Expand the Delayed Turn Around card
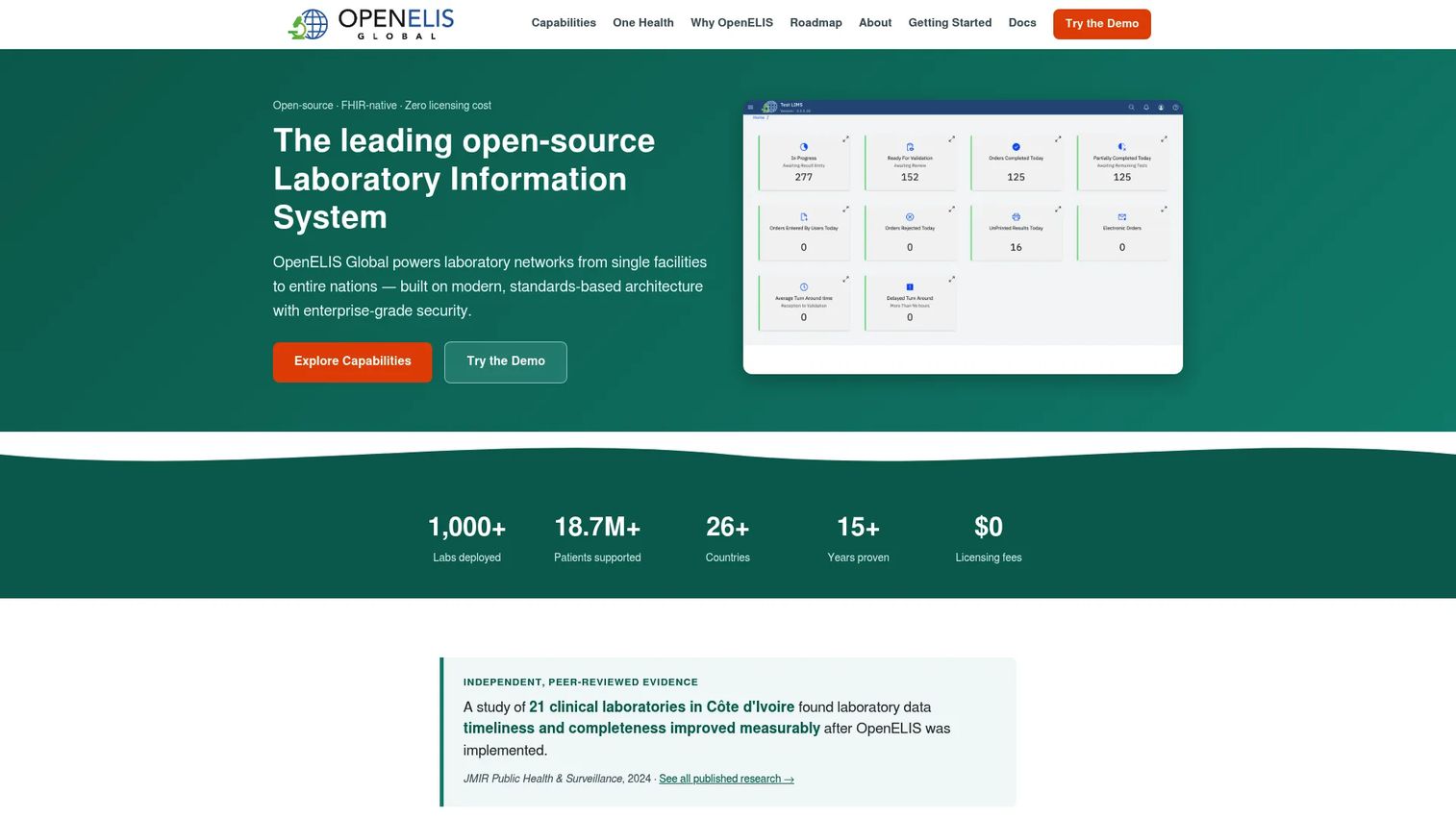 952,280
